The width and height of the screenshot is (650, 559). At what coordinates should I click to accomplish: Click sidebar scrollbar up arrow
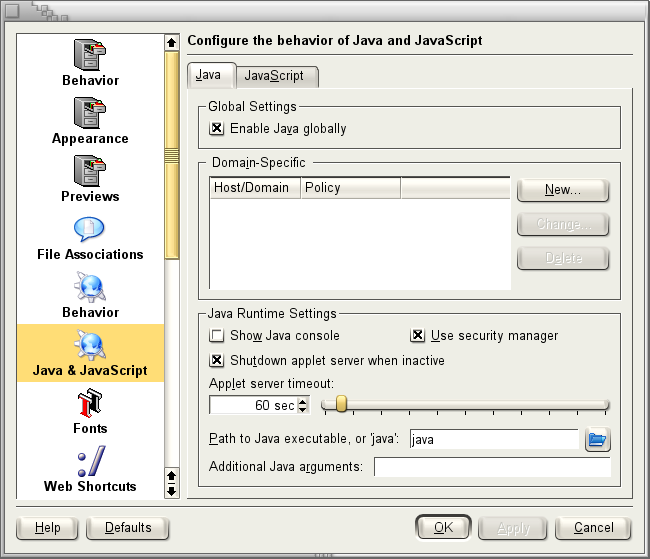point(172,42)
